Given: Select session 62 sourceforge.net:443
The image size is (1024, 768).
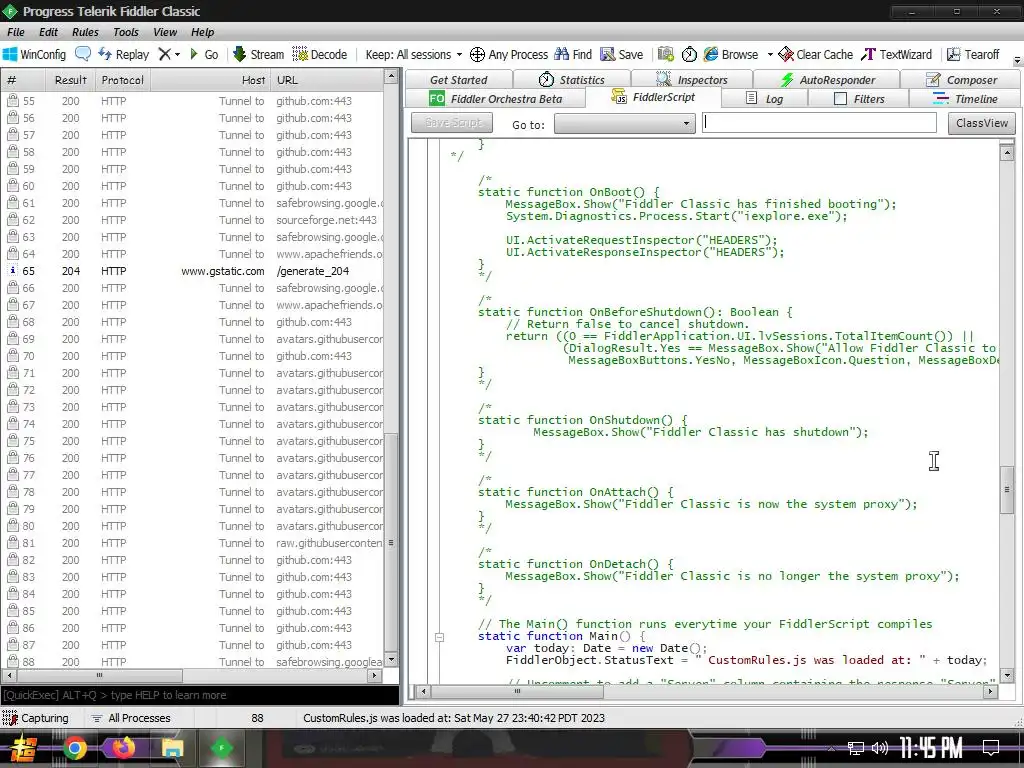Looking at the screenshot, I should click(194, 220).
